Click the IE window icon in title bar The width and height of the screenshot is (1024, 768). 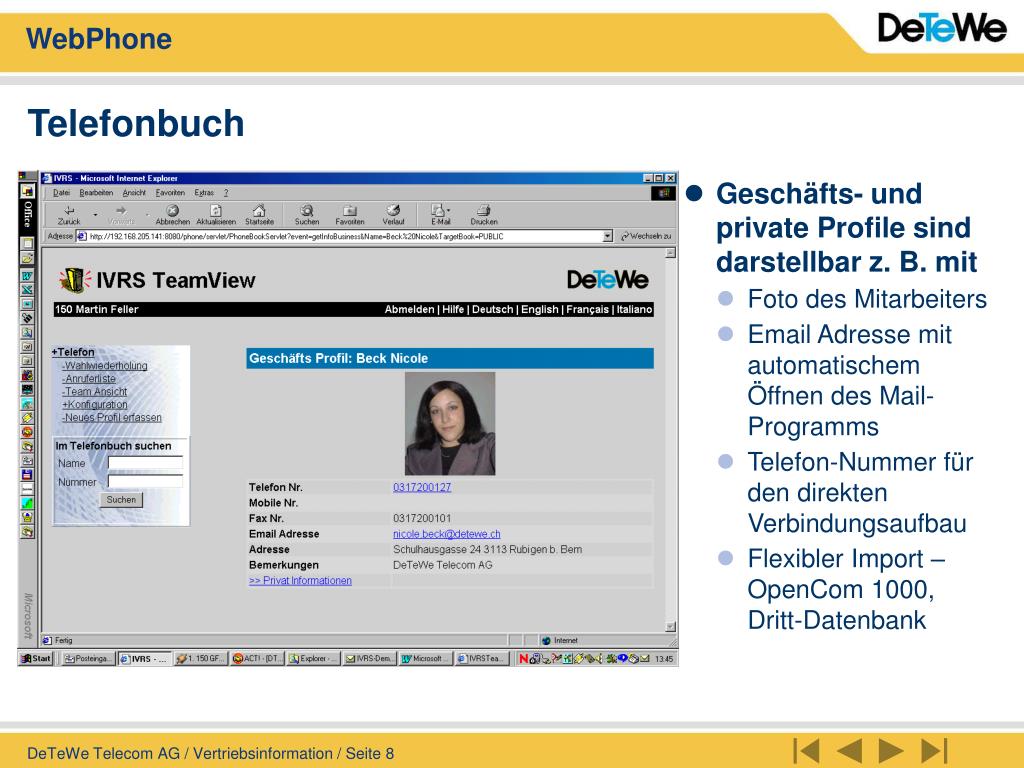(47, 178)
